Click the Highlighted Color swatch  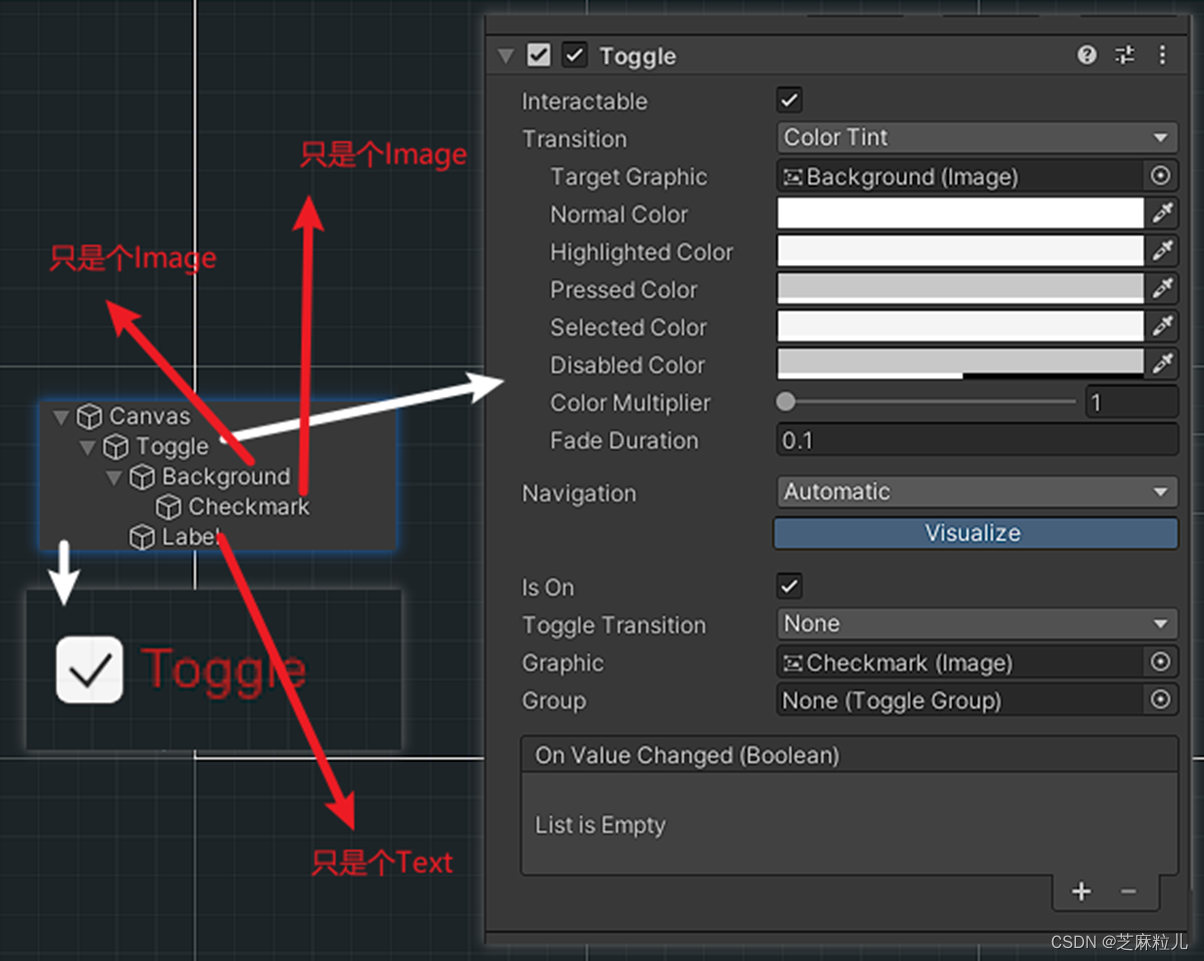(x=960, y=251)
